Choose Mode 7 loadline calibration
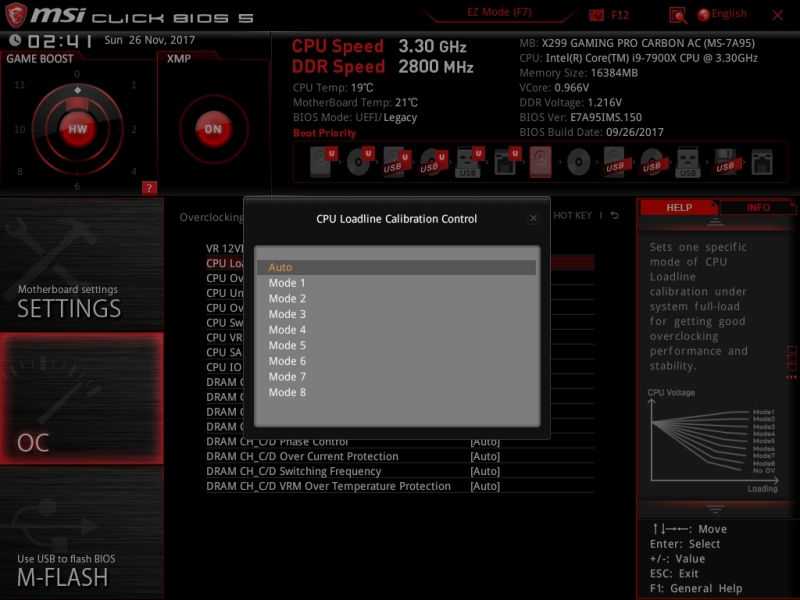The height and width of the screenshot is (600, 800). tap(396, 377)
